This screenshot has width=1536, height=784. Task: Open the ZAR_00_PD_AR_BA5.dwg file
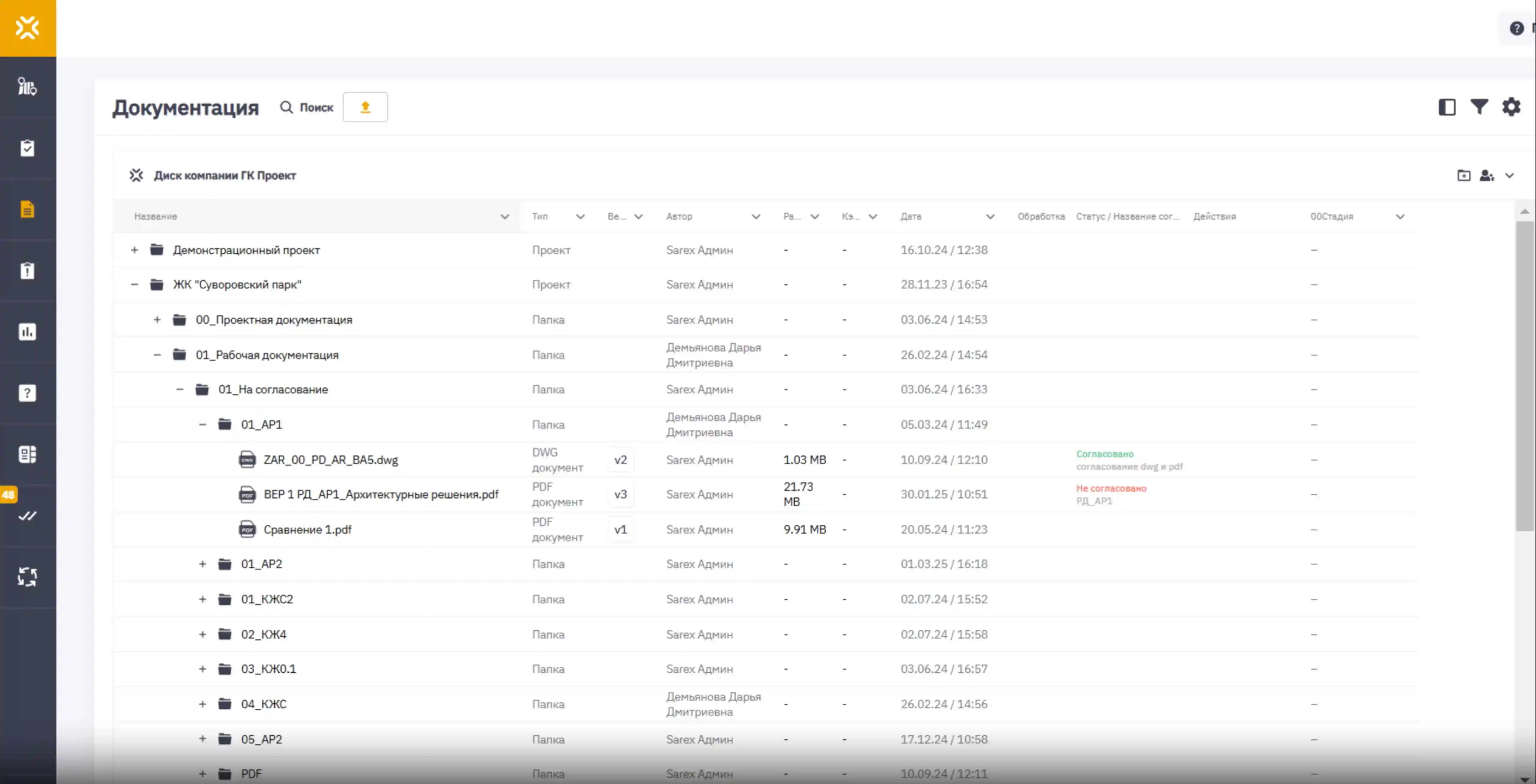tap(330, 460)
